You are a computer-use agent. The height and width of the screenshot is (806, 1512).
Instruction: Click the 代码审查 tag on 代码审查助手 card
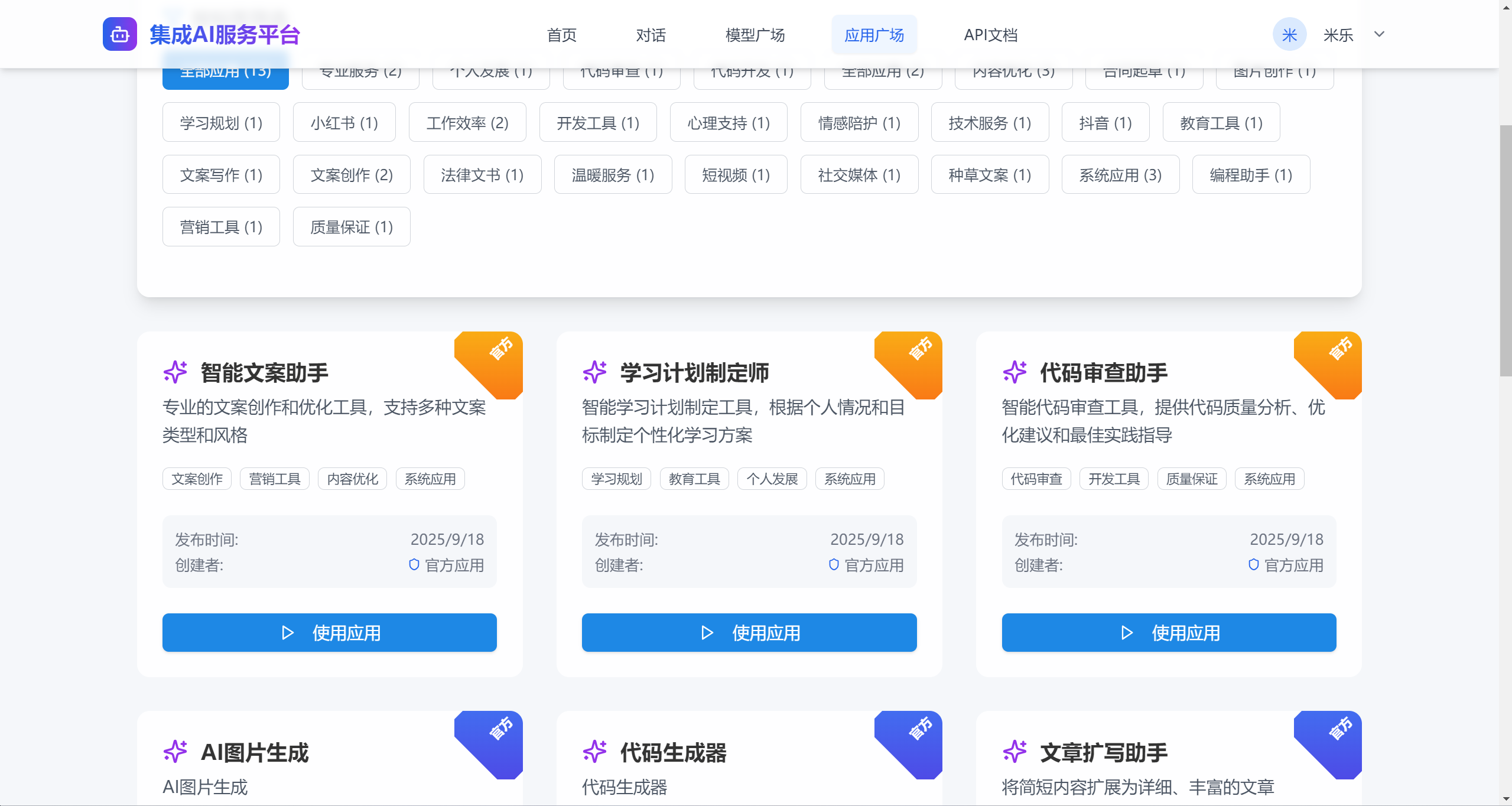click(1036, 479)
